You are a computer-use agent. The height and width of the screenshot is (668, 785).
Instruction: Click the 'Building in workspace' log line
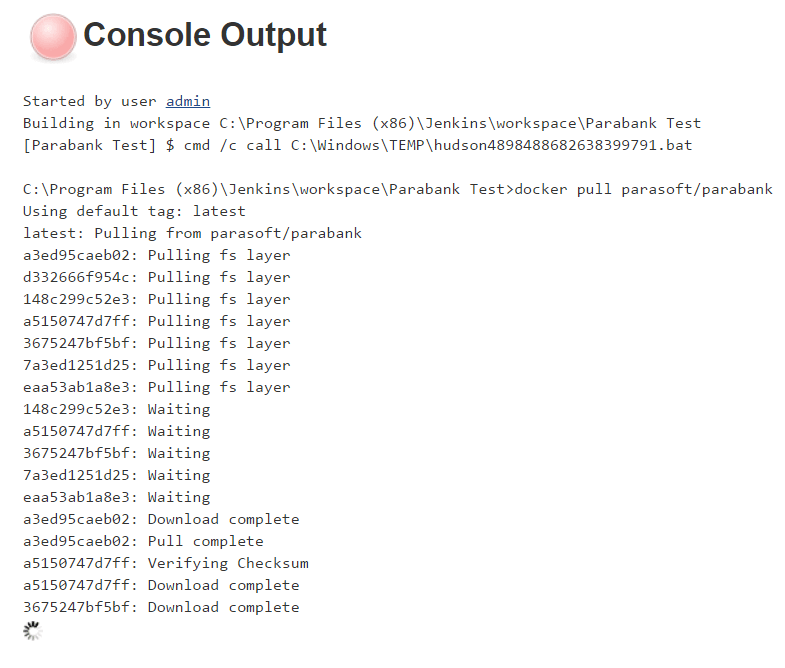(362, 124)
